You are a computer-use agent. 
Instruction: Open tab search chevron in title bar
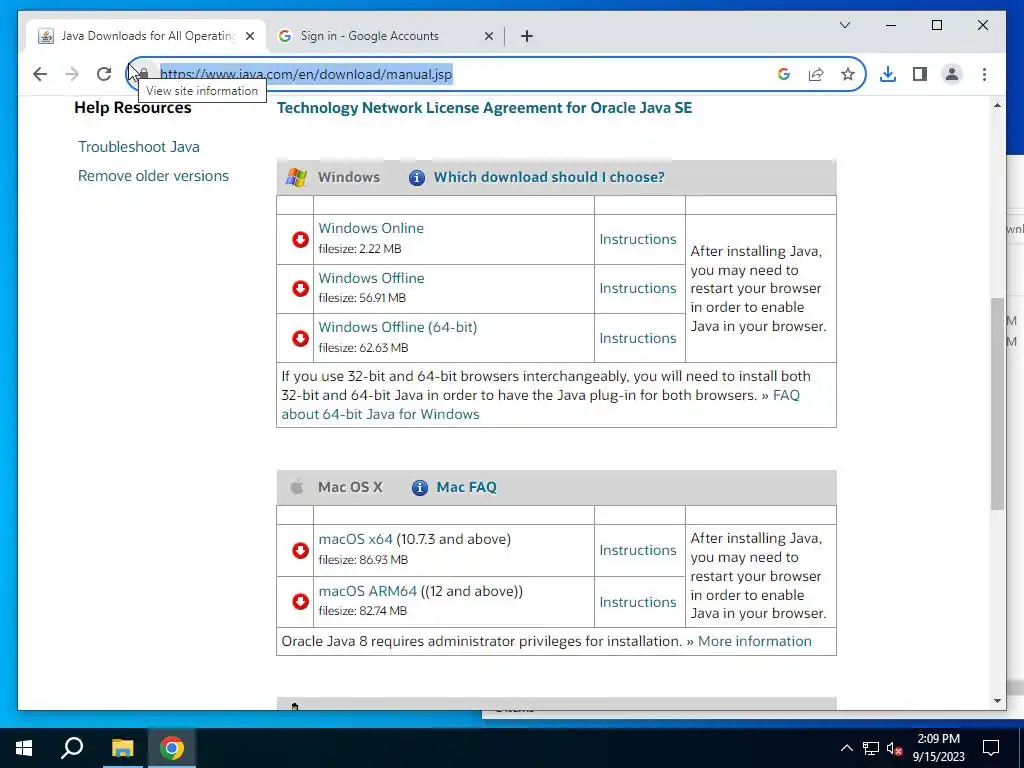844,25
